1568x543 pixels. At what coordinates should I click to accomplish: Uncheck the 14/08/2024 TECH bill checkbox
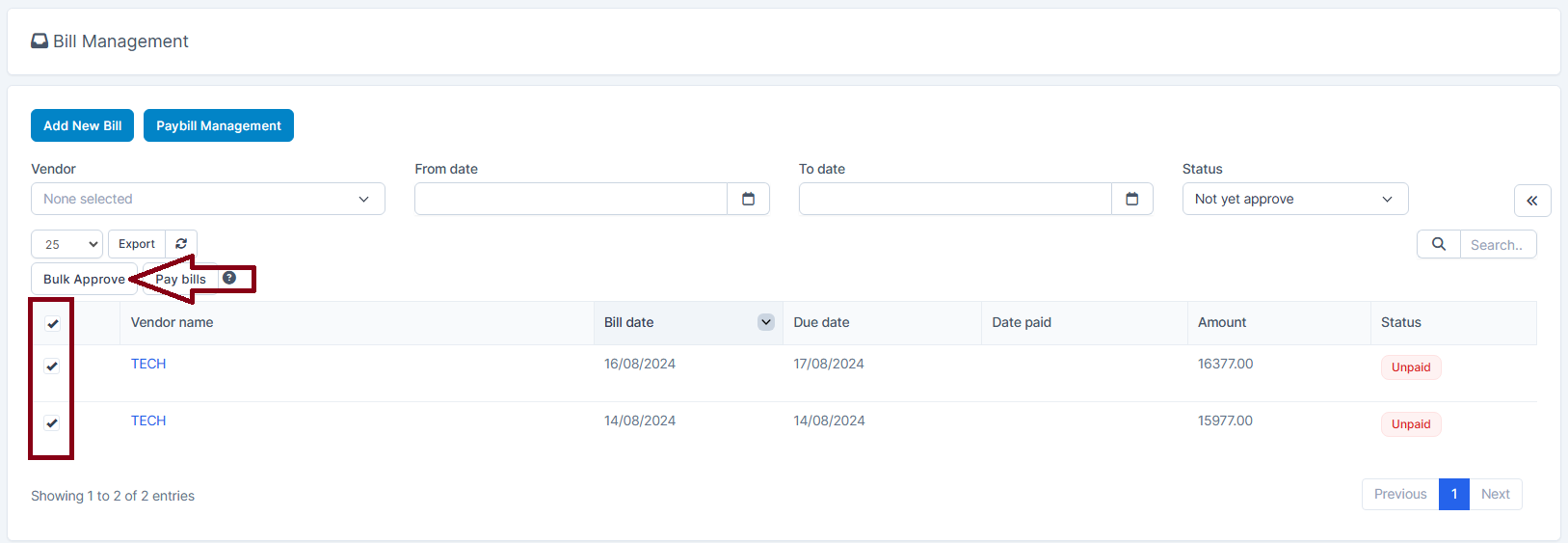52,423
